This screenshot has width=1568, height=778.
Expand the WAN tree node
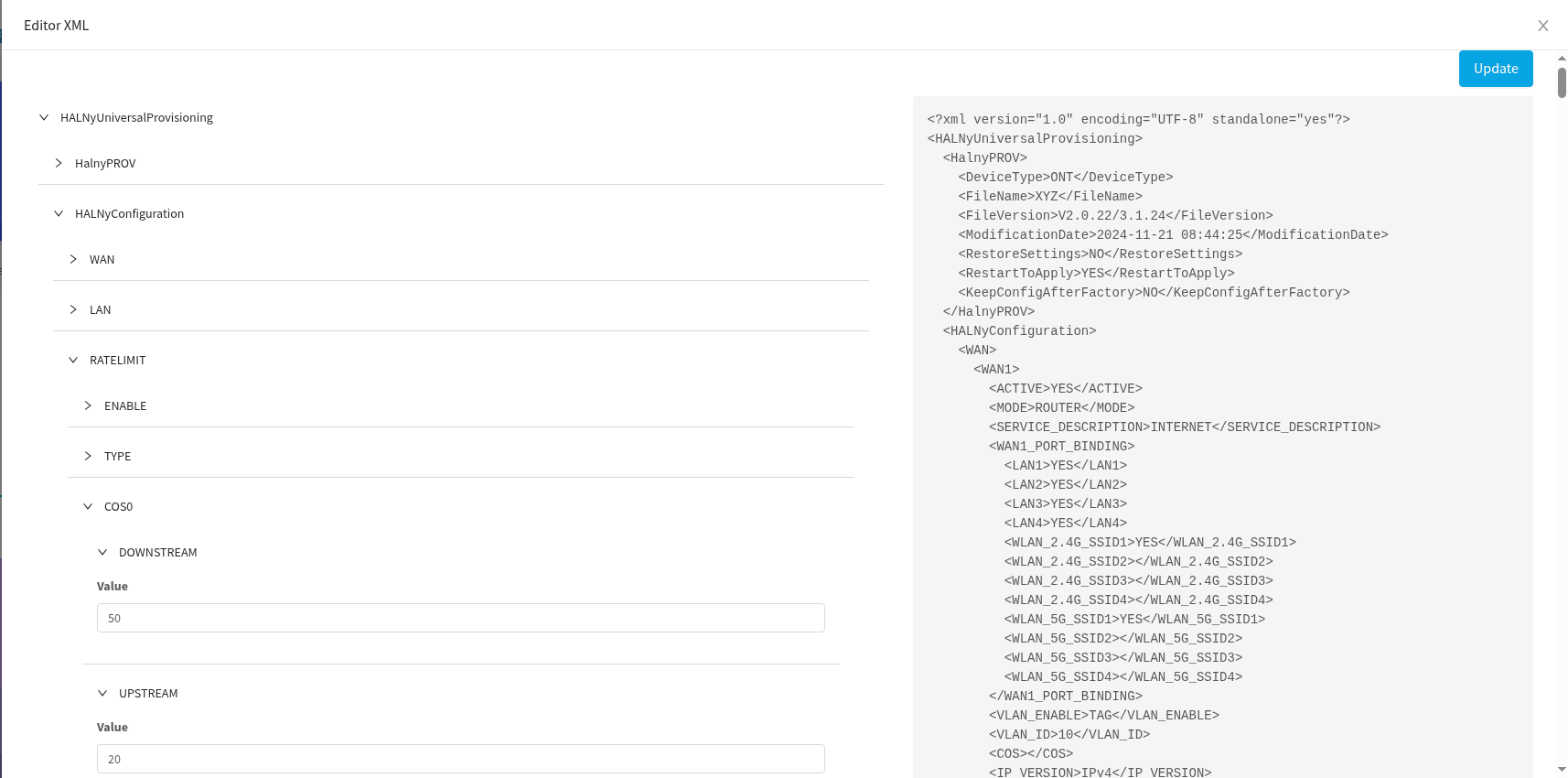73,259
